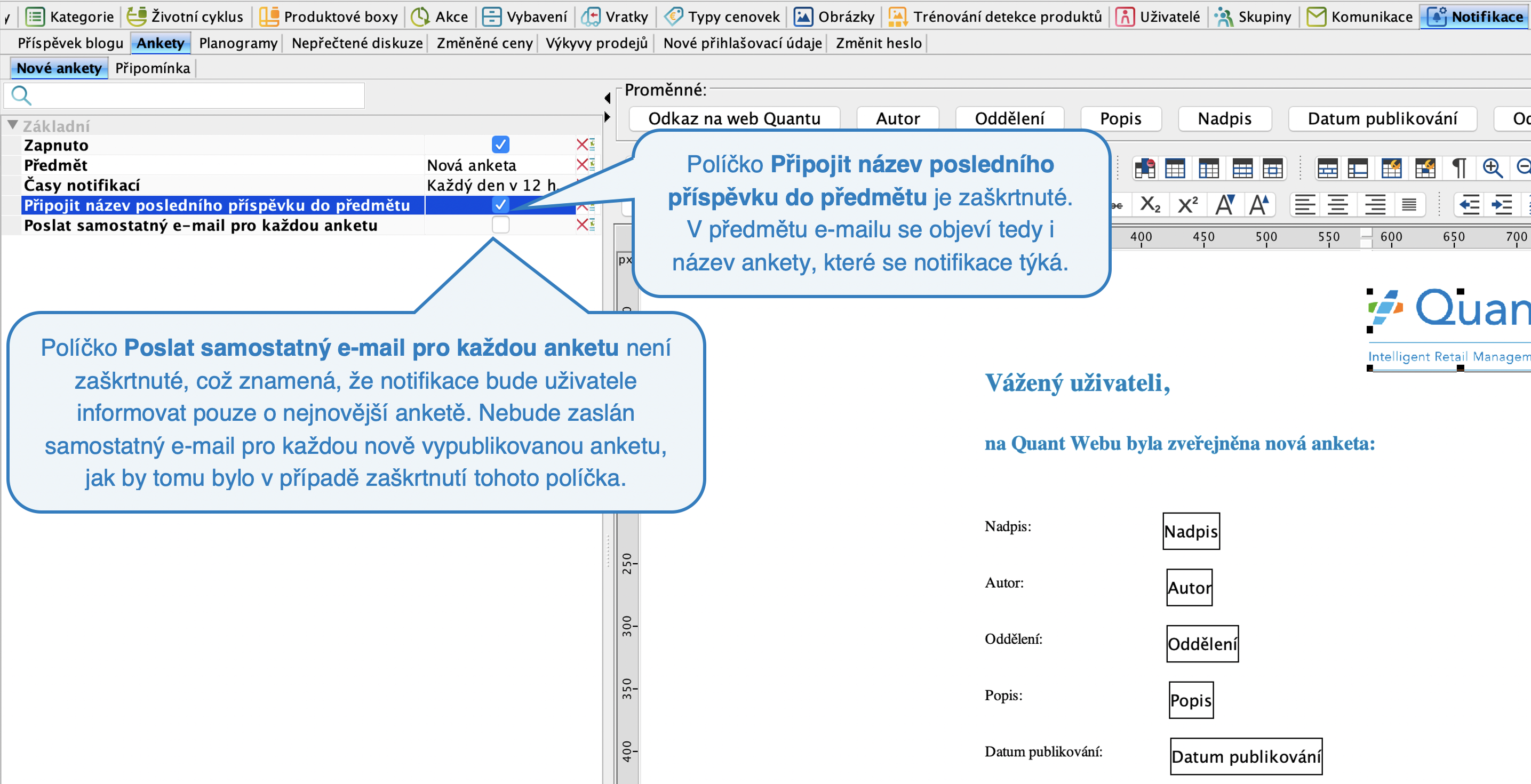Click the select whole table icon
The width and height of the screenshot is (1531, 784).
[x=1175, y=169]
